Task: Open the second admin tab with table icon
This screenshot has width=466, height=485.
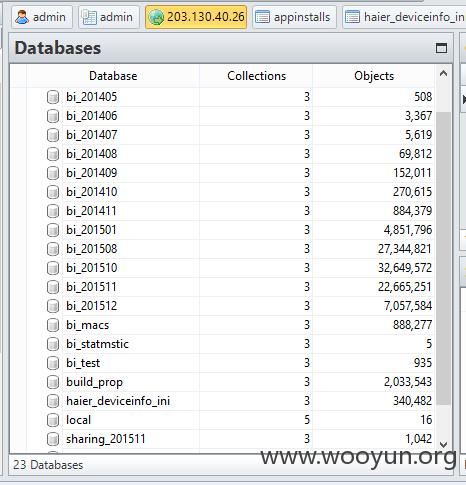Action: tap(109, 17)
